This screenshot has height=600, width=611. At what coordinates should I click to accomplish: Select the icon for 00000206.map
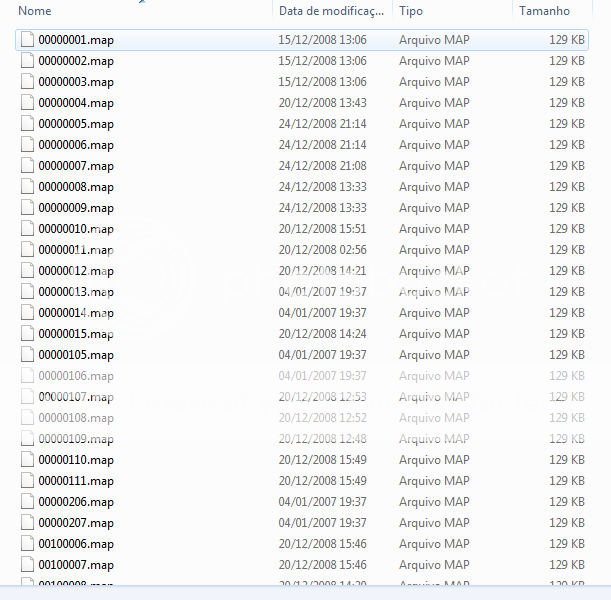coord(27,502)
